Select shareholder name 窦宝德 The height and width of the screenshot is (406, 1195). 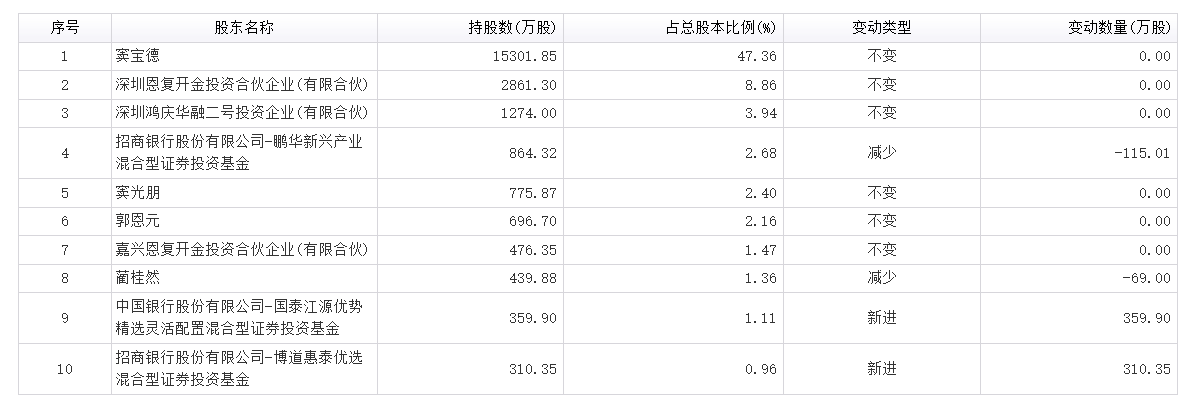click(x=137, y=57)
